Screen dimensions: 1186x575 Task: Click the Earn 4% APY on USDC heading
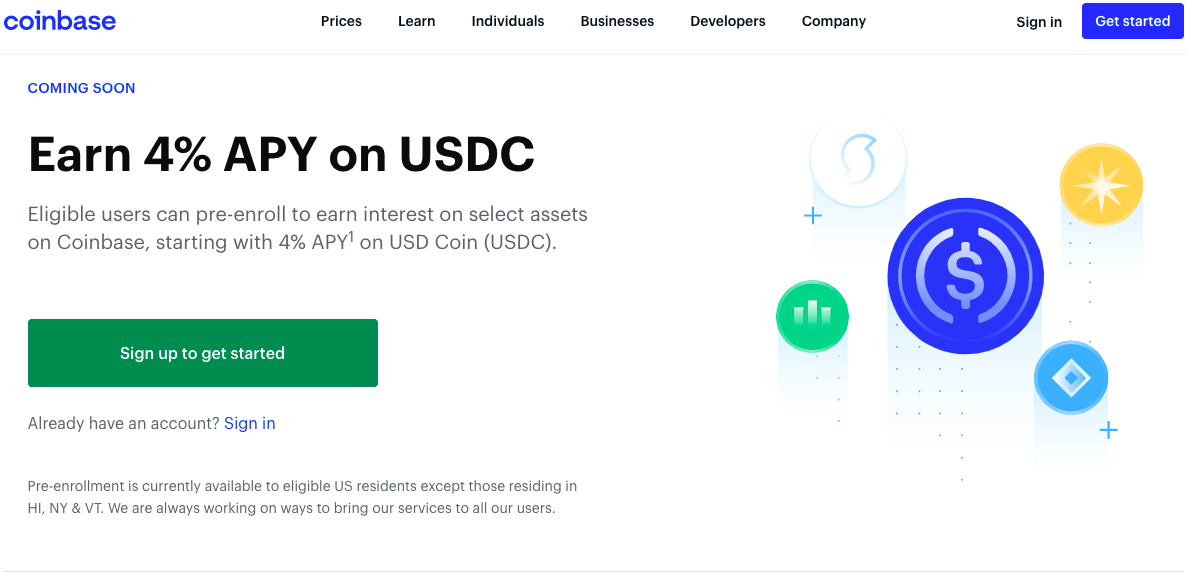point(281,154)
